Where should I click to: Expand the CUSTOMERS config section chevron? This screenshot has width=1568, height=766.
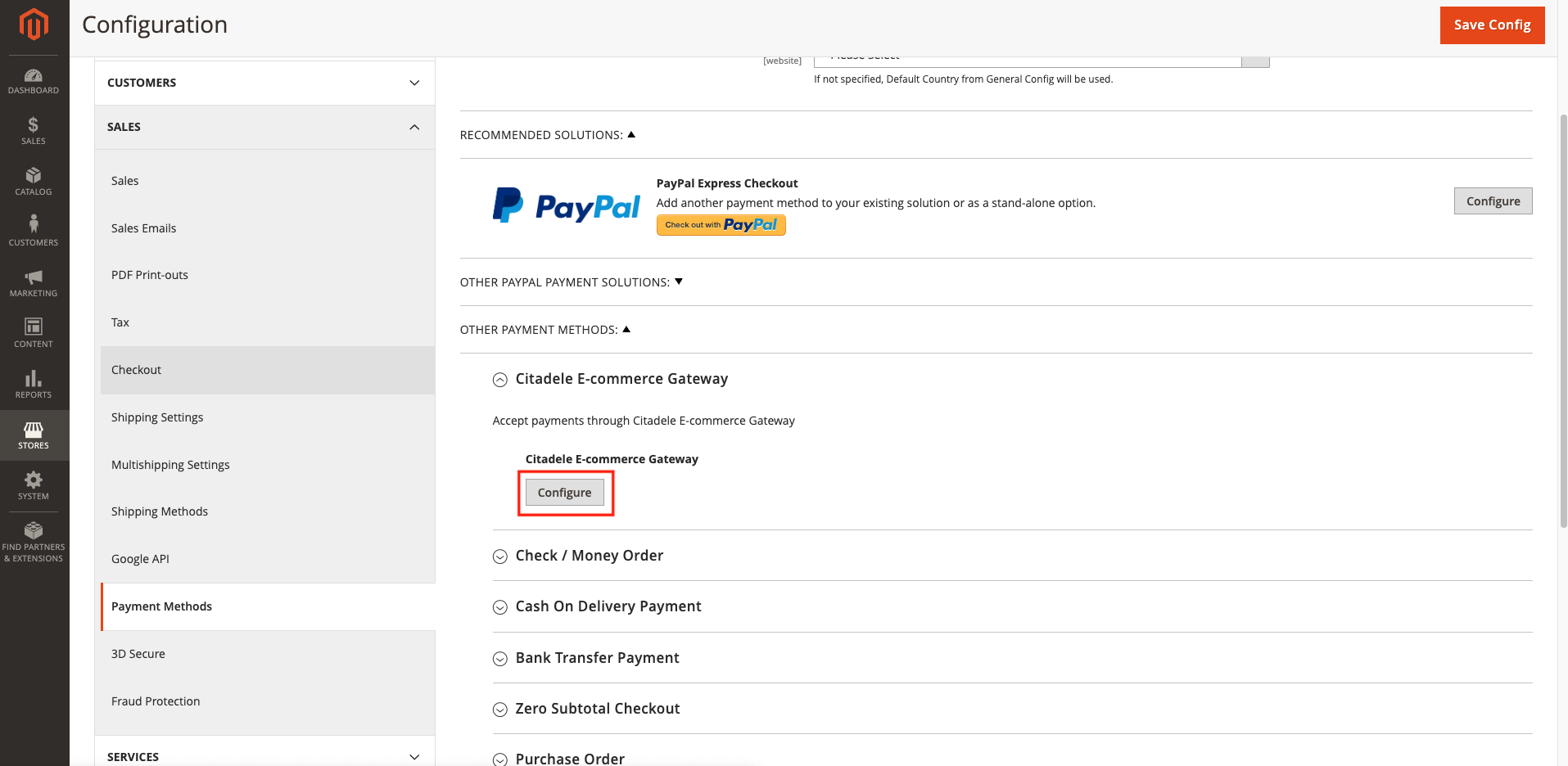point(414,83)
